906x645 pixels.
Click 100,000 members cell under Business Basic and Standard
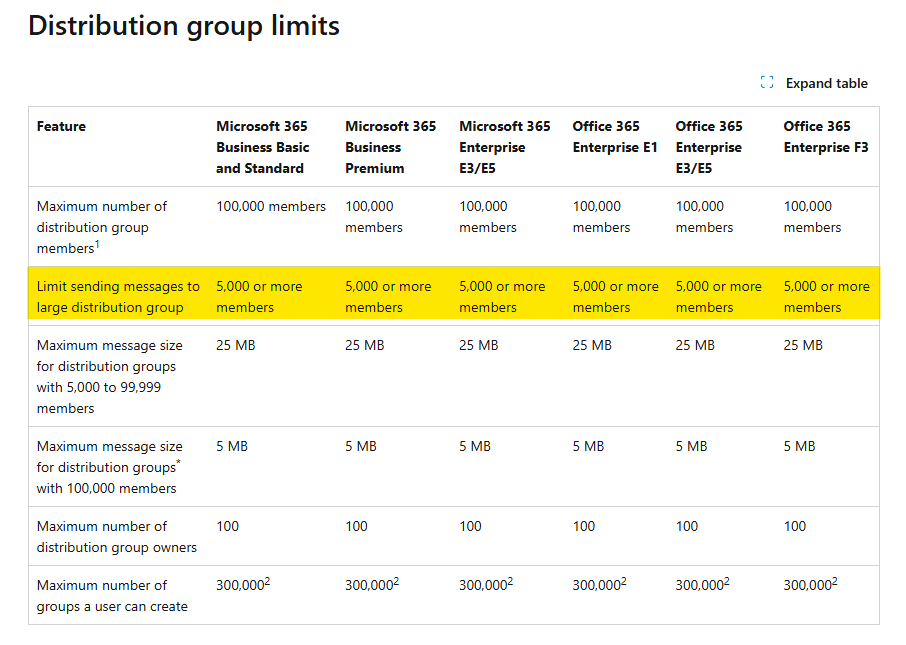[271, 206]
